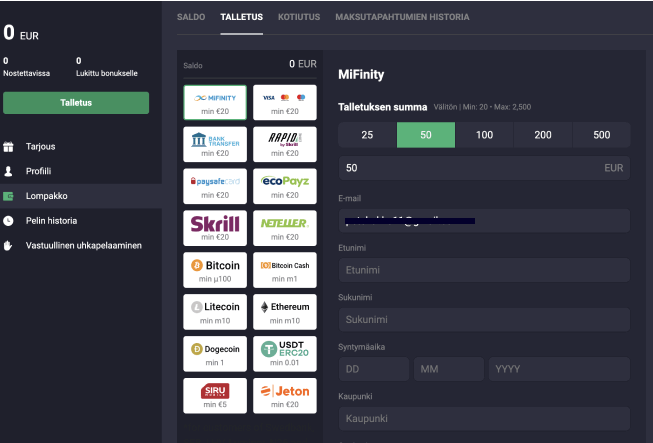The height and width of the screenshot is (443, 653).
Task: Select Bank Transfer payment option
Action: coord(215,144)
